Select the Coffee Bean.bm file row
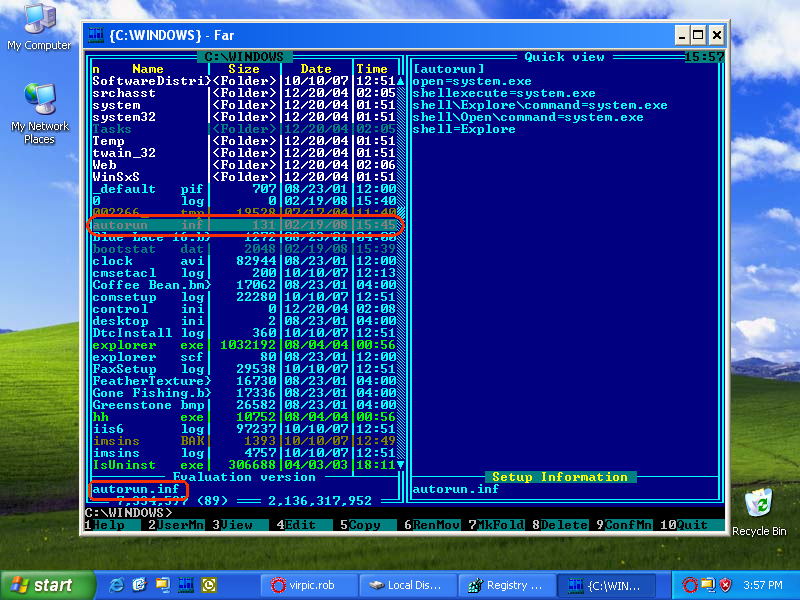The image size is (800, 600). tap(244, 285)
